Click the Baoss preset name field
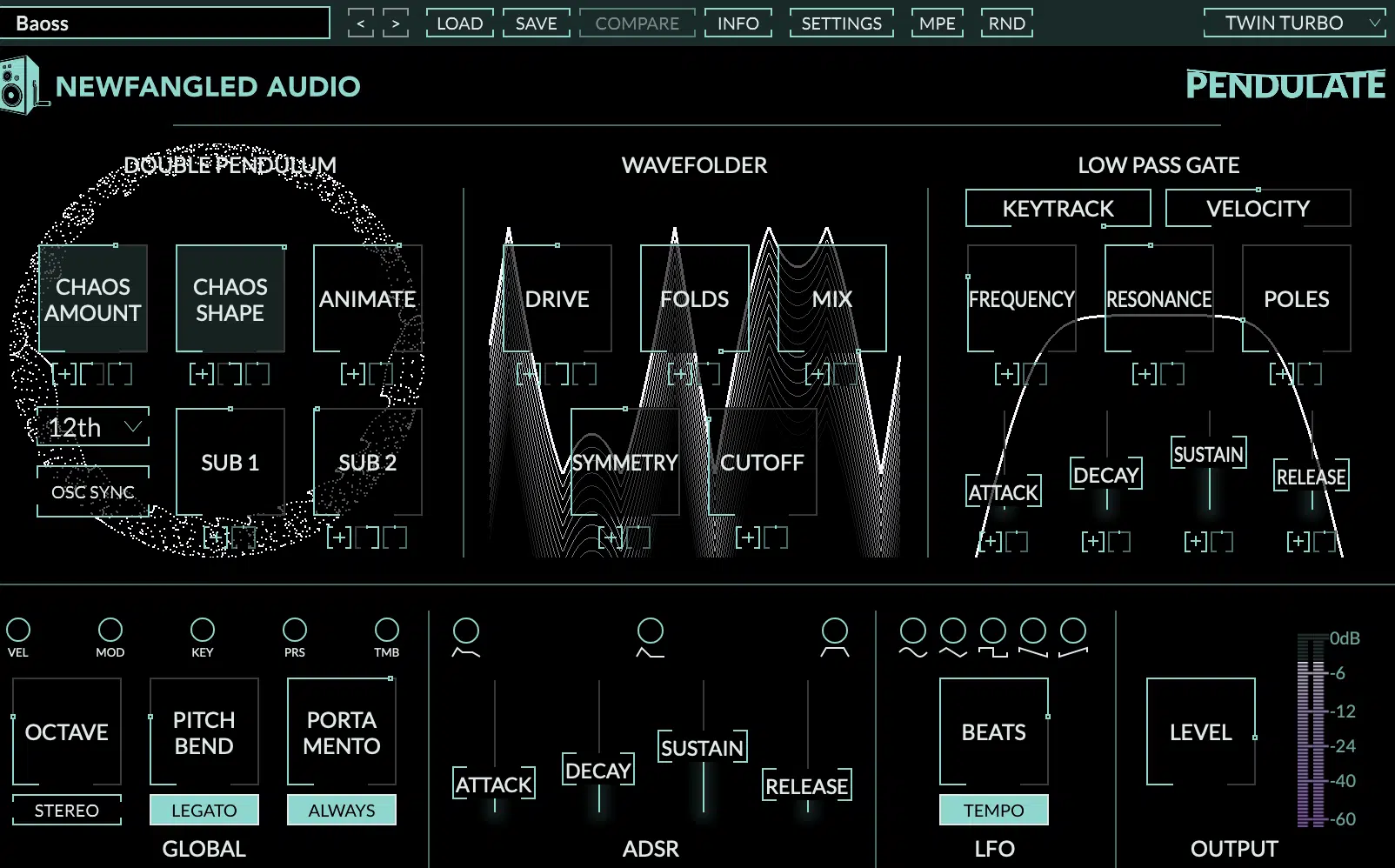Viewport: 1395px width, 868px height. click(165, 23)
